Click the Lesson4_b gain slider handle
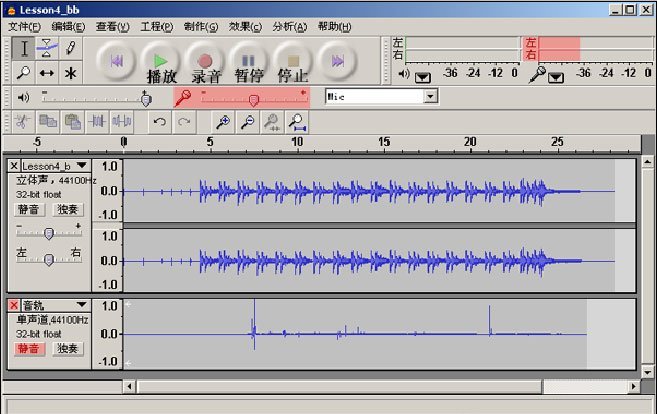Screen dimensions: 657x414 [49, 233]
